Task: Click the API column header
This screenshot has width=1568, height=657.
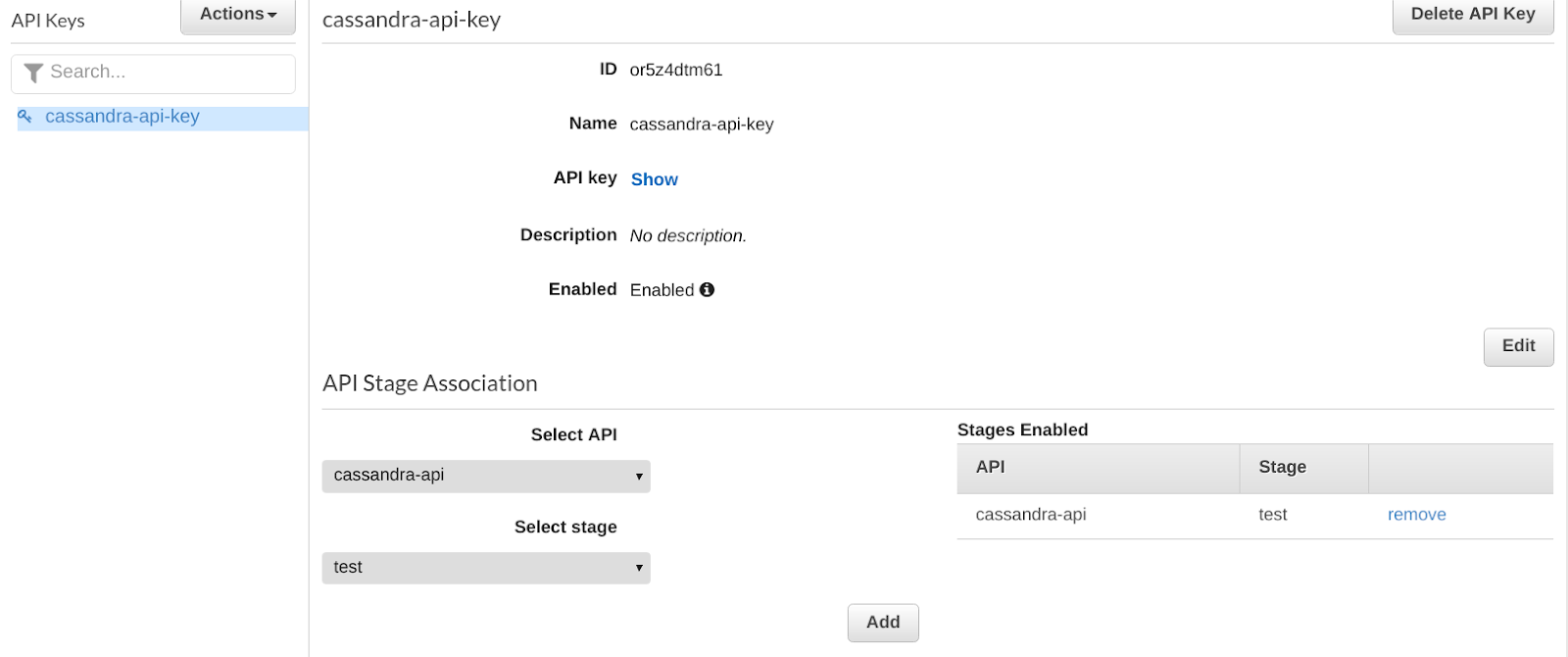Action: coord(991,468)
